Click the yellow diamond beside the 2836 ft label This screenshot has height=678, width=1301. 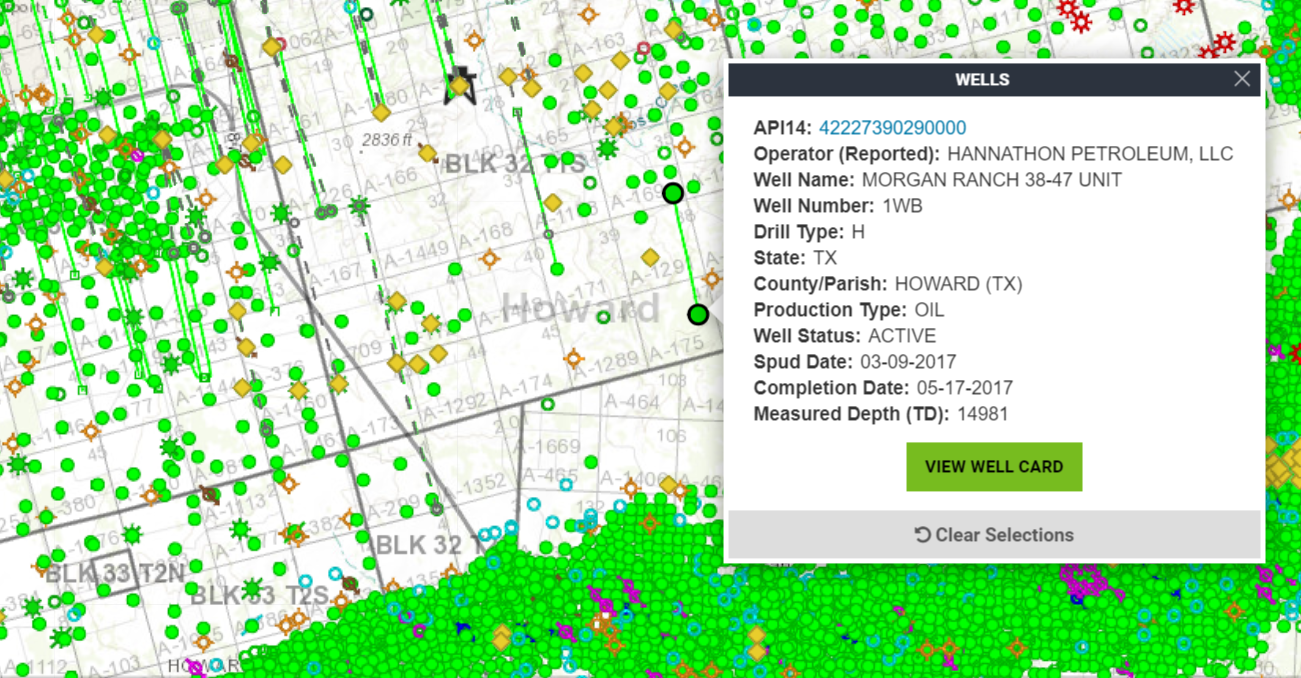click(427, 154)
